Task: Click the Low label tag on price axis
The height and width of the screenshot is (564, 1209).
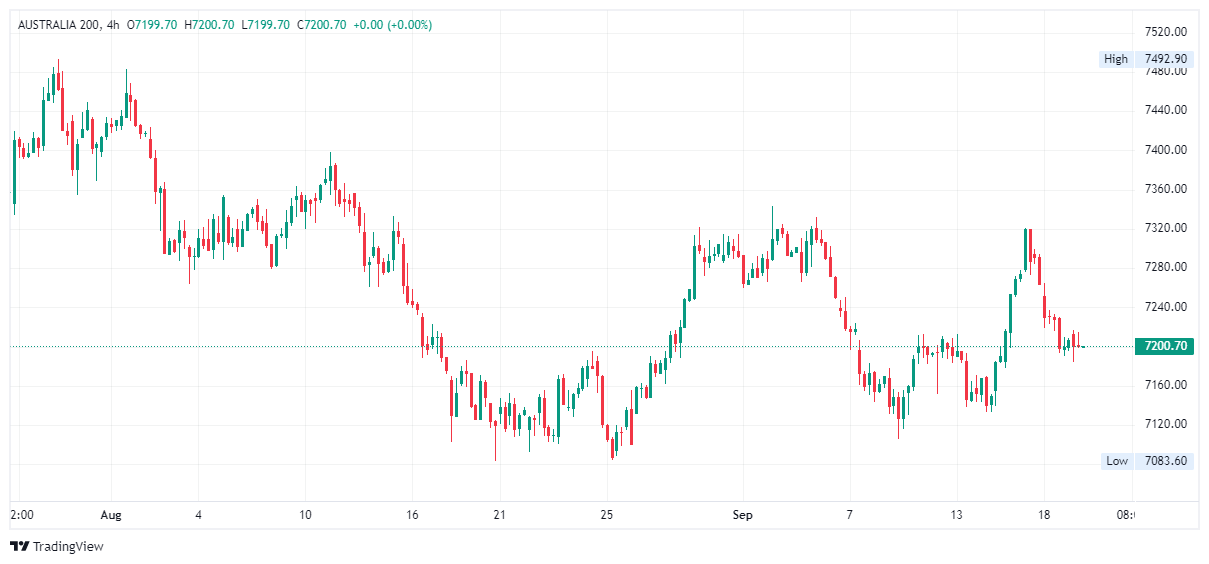Action: coord(1116,461)
